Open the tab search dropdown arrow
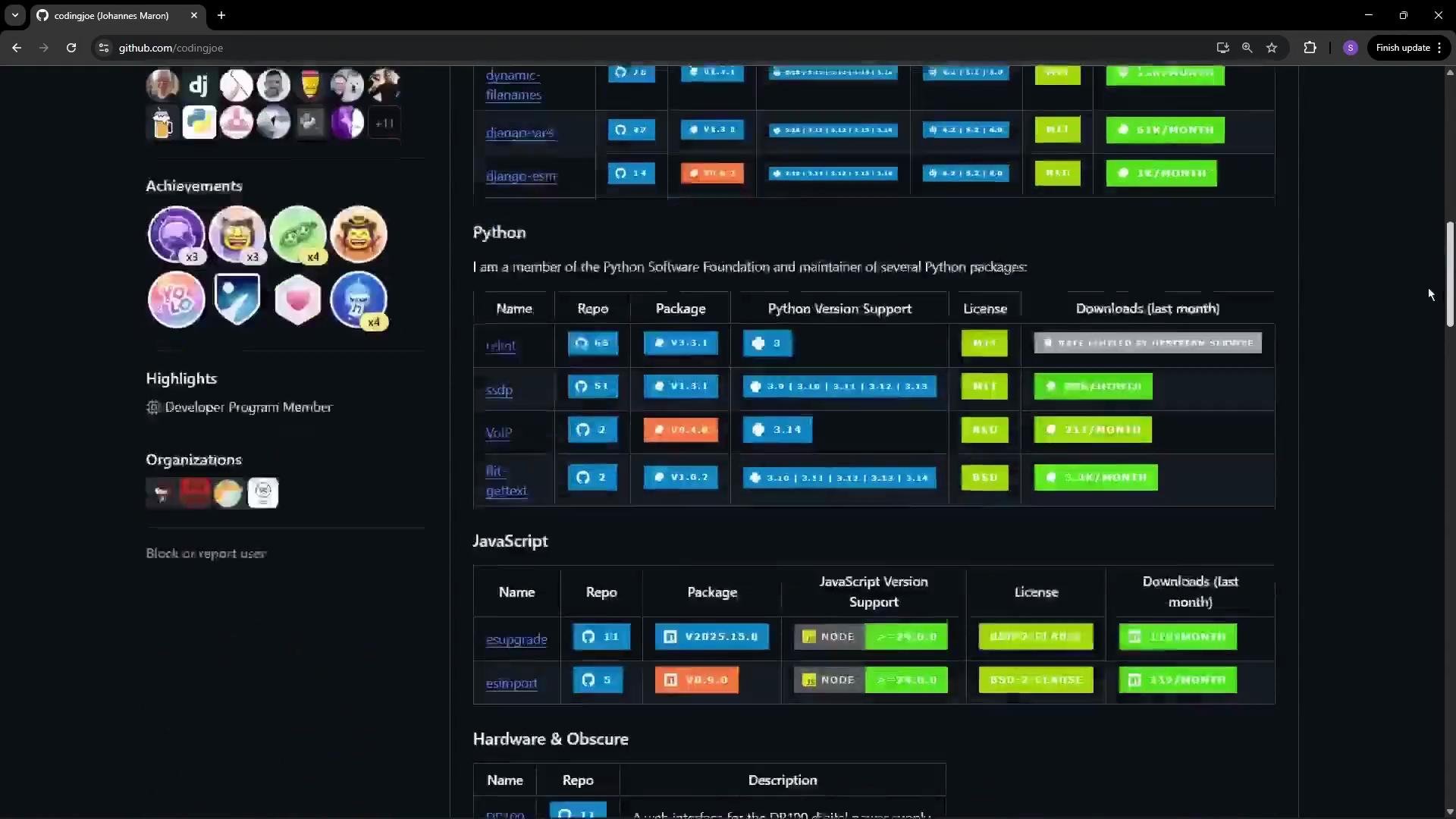The image size is (1456, 819). (14, 15)
